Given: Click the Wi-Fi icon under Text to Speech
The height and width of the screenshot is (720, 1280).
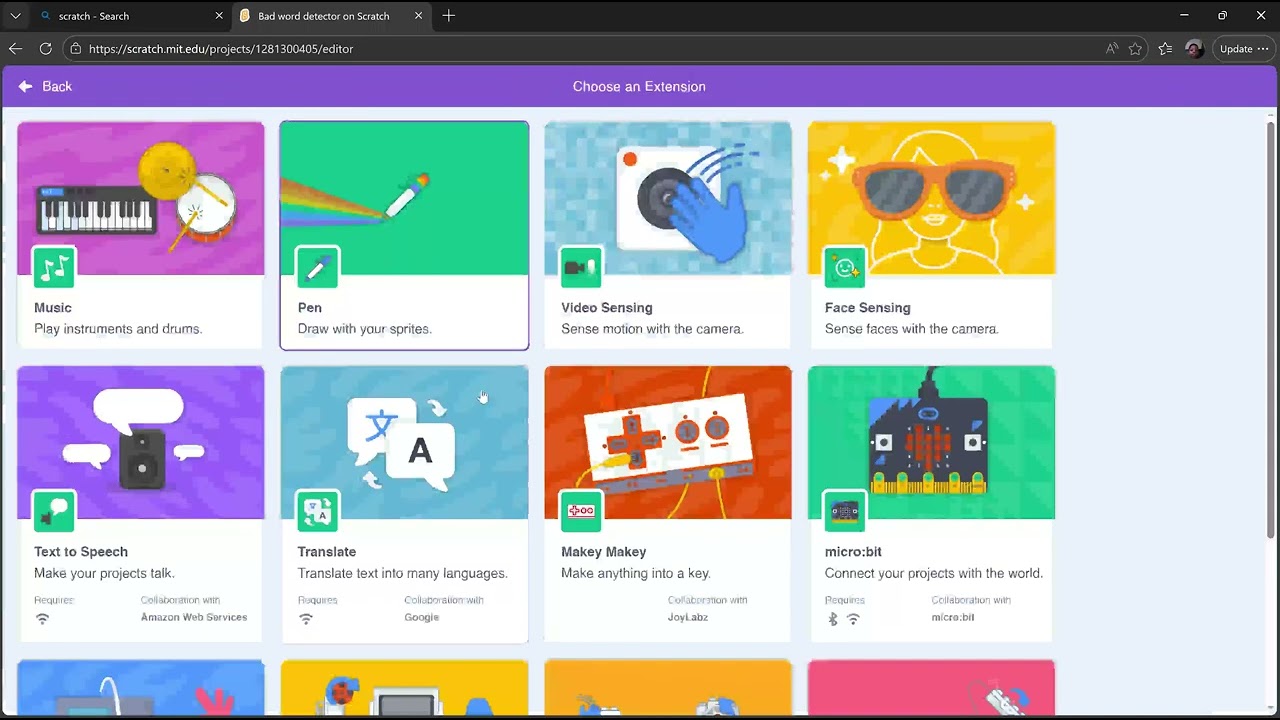Looking at the screenshot, I should [x=42, y=619].
